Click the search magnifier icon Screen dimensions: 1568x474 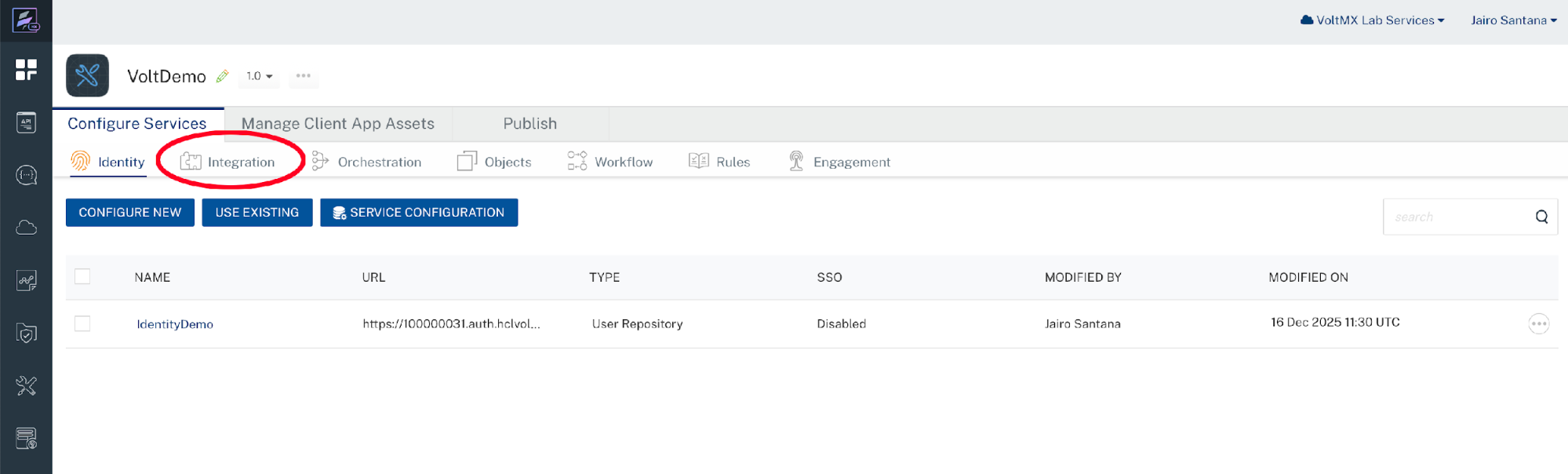click(x=1541, y=217)
